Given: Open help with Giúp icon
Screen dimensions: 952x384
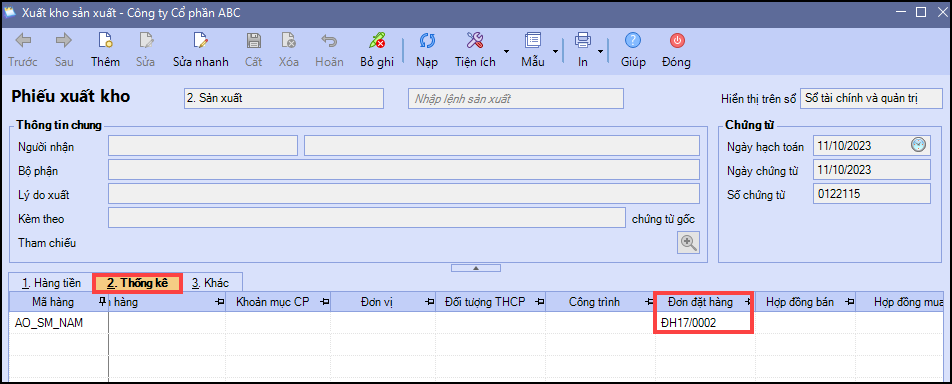Looking at the screenshot, I should tap(633, 41).
